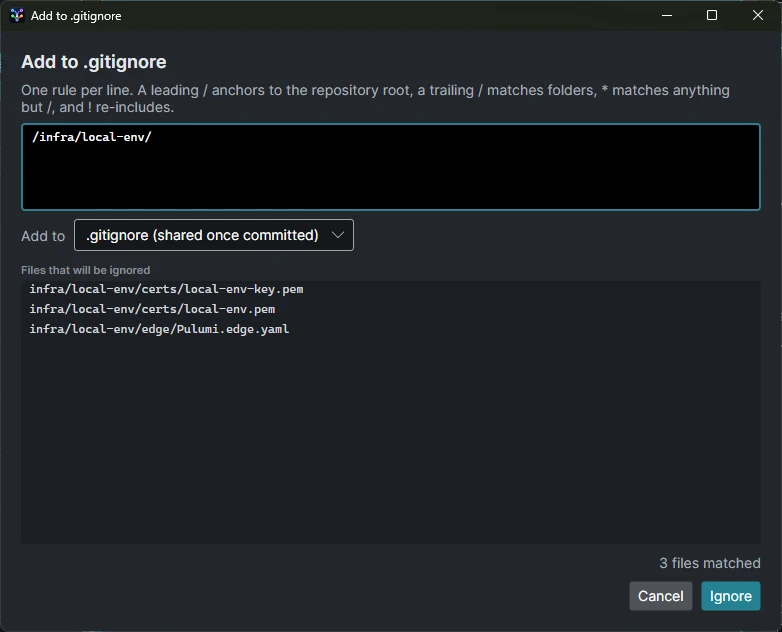Select the certs/local-env.pem file row
This screenshot has height=632, width=782.
[x=391, y=309]
